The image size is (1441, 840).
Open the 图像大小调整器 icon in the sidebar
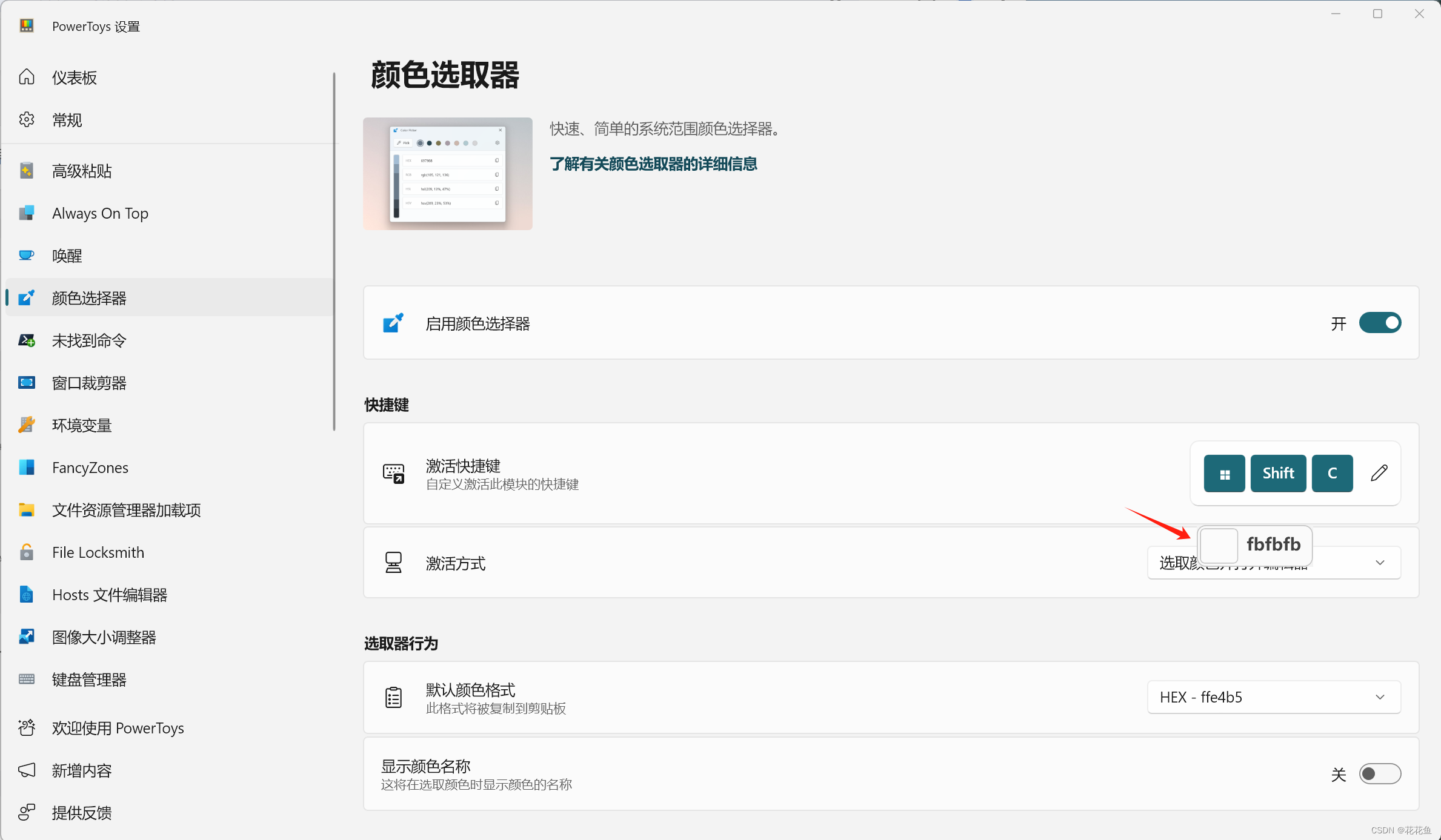[x=27, y=637]
